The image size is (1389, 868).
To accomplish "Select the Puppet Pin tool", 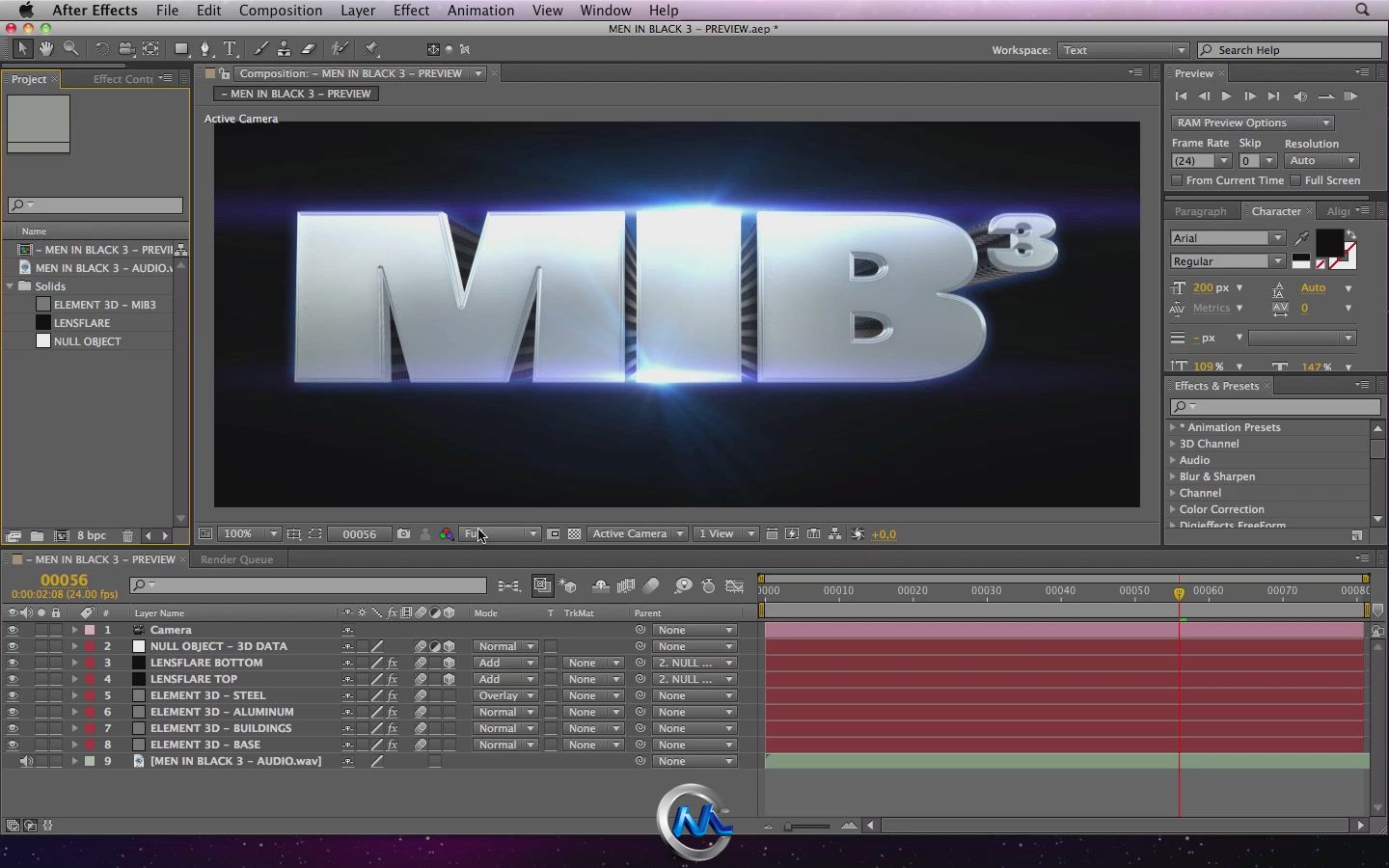I will coord(371,48).
